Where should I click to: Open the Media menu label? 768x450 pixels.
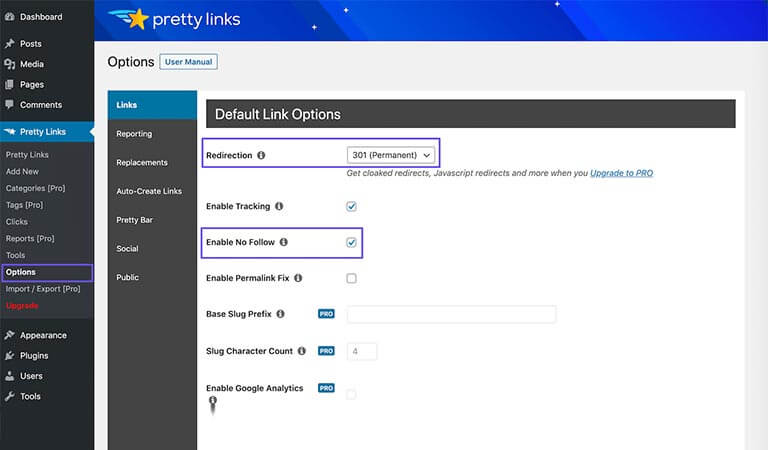coord(32,64)
